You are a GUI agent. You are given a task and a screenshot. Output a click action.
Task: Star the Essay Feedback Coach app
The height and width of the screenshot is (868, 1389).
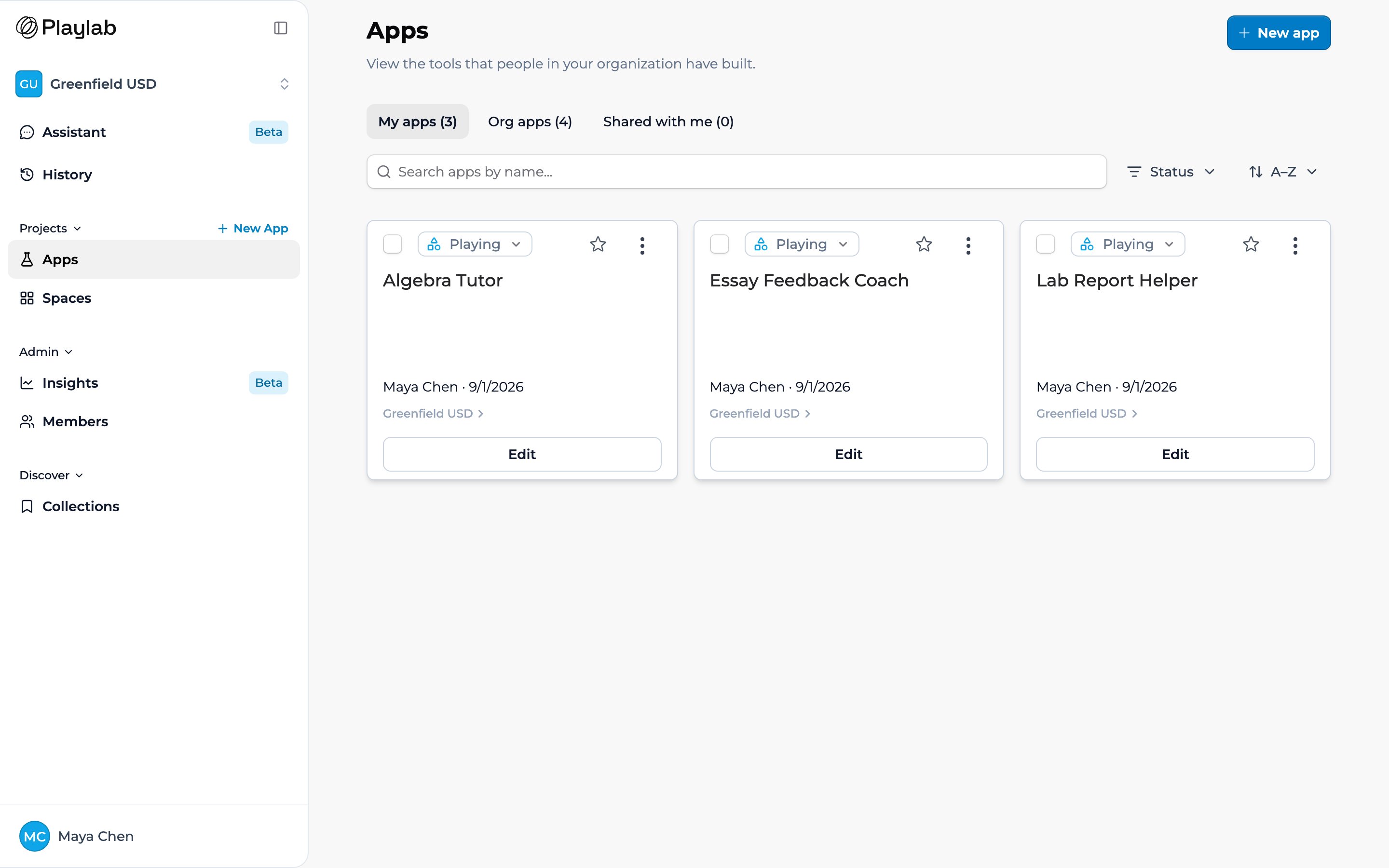(924, 244)
